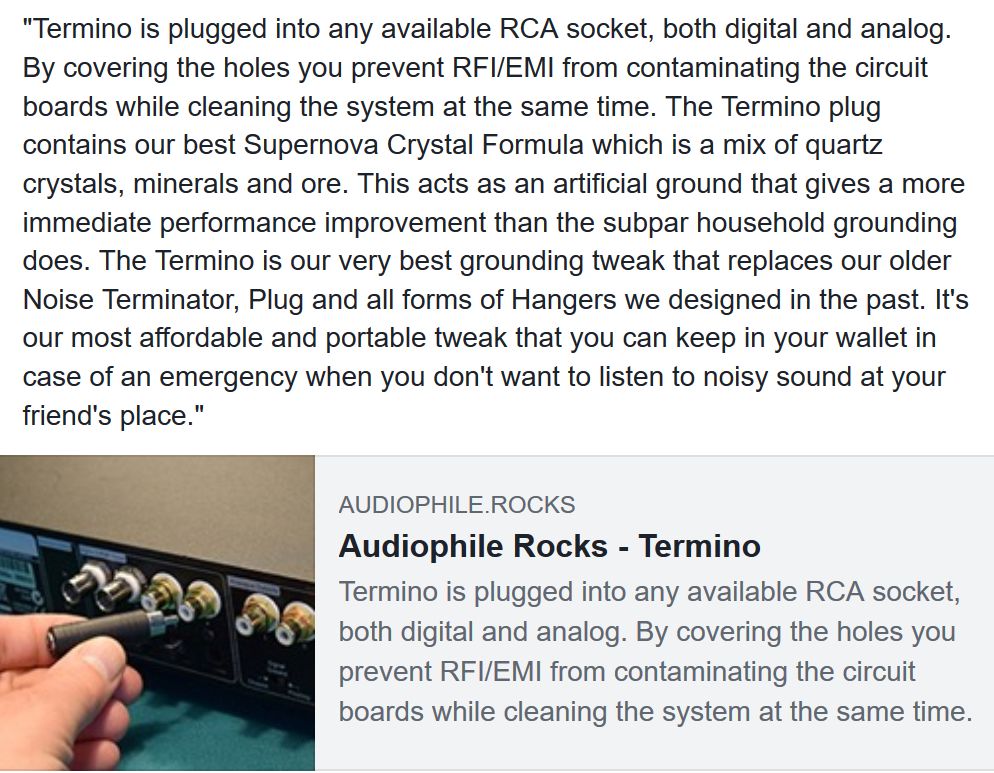Click the word 'Termino' in the preview title
This screenshot has width=994, height=773.
(x=699, y=546)
